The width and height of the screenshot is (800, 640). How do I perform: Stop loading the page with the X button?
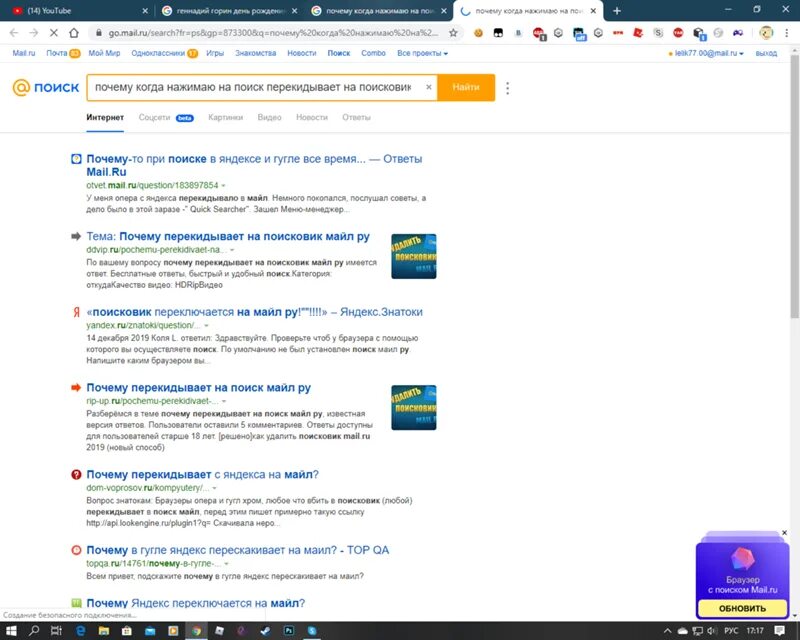[x=53, y=33]
